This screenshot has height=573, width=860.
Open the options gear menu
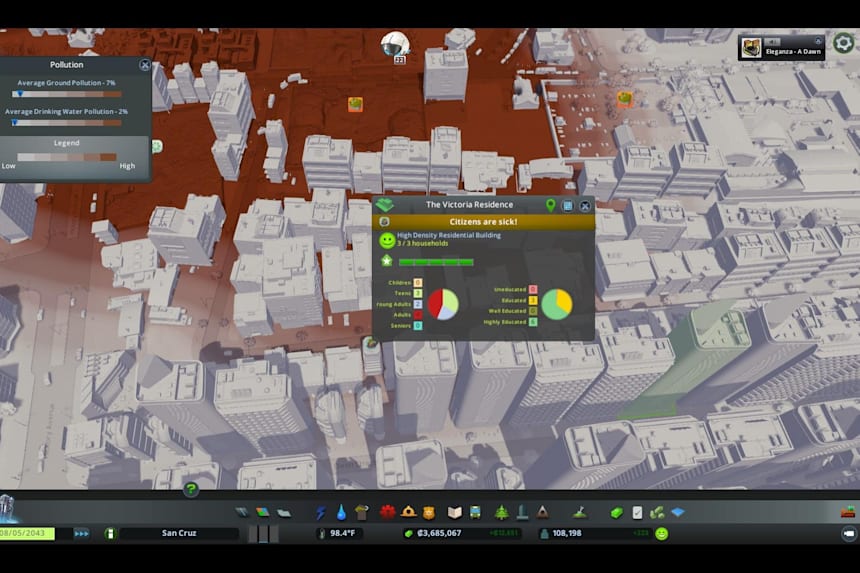pos(844,43)
